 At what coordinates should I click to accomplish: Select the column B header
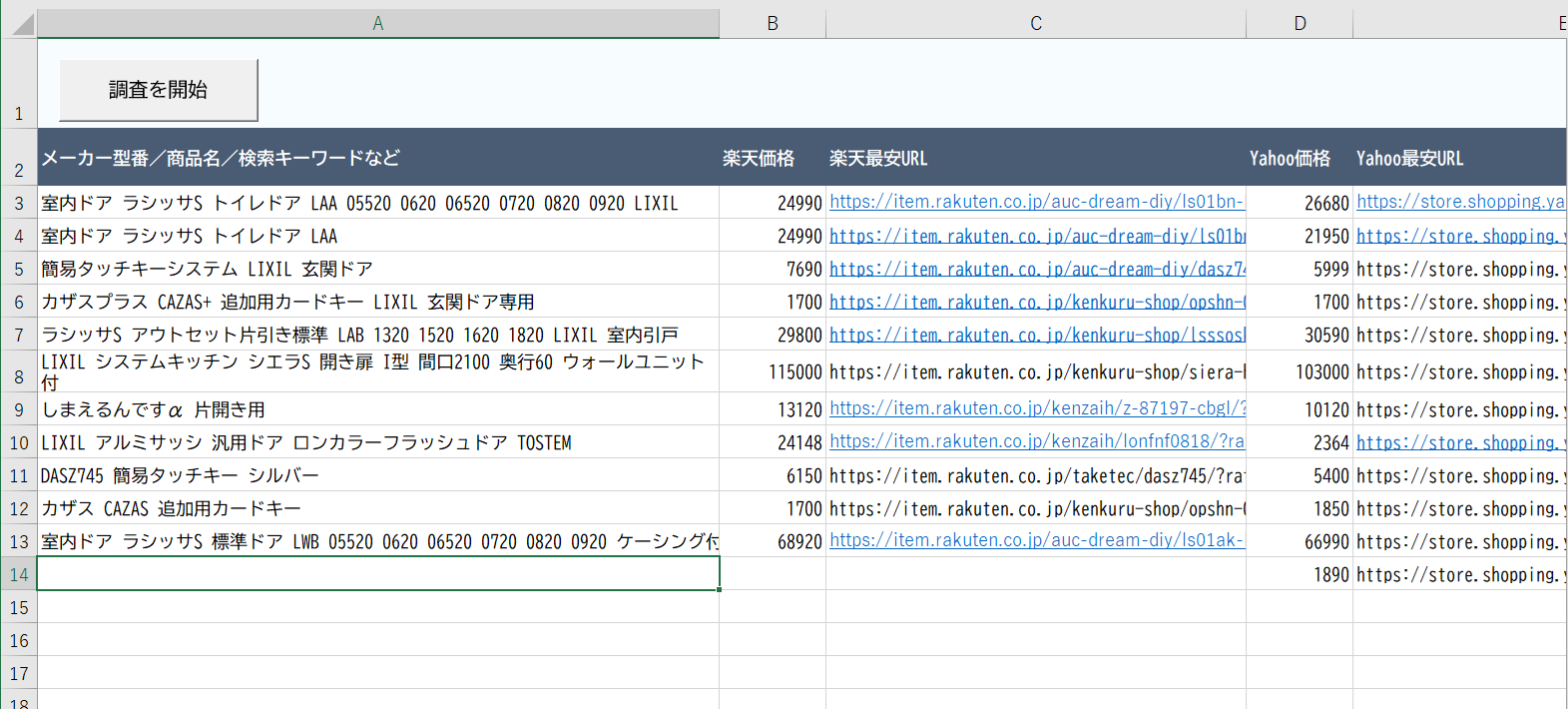773,23
